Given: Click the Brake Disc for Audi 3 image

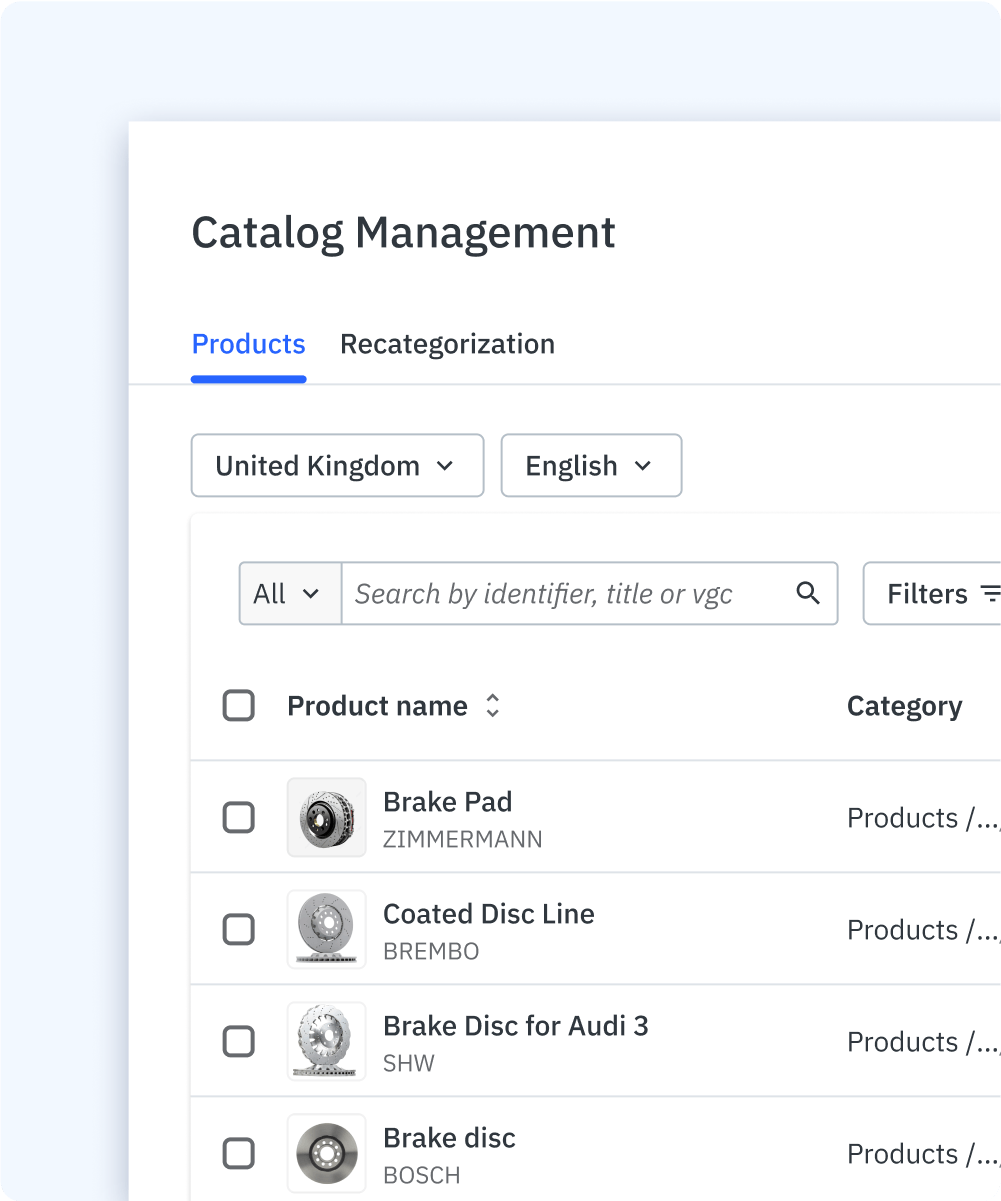Looking at the screenshot, I should point(326,1042).
